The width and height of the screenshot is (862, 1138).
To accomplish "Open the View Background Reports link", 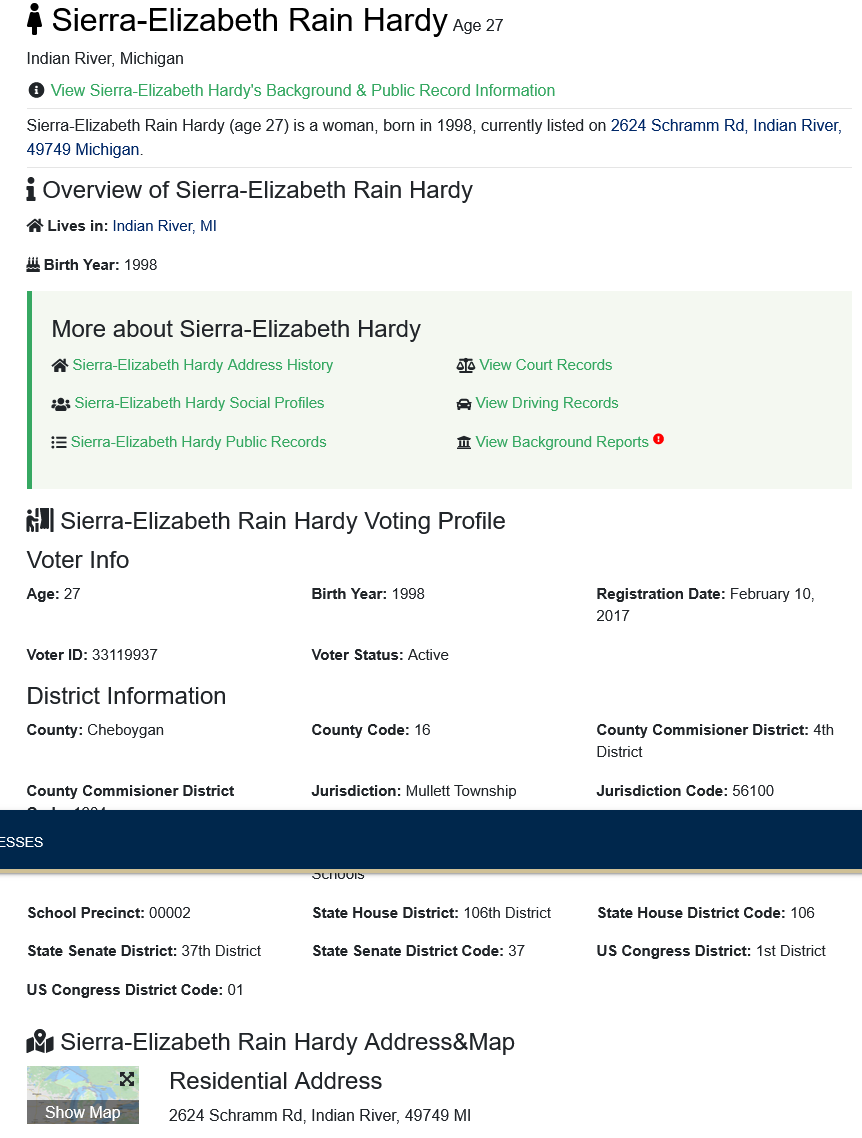I will [562, 442].
